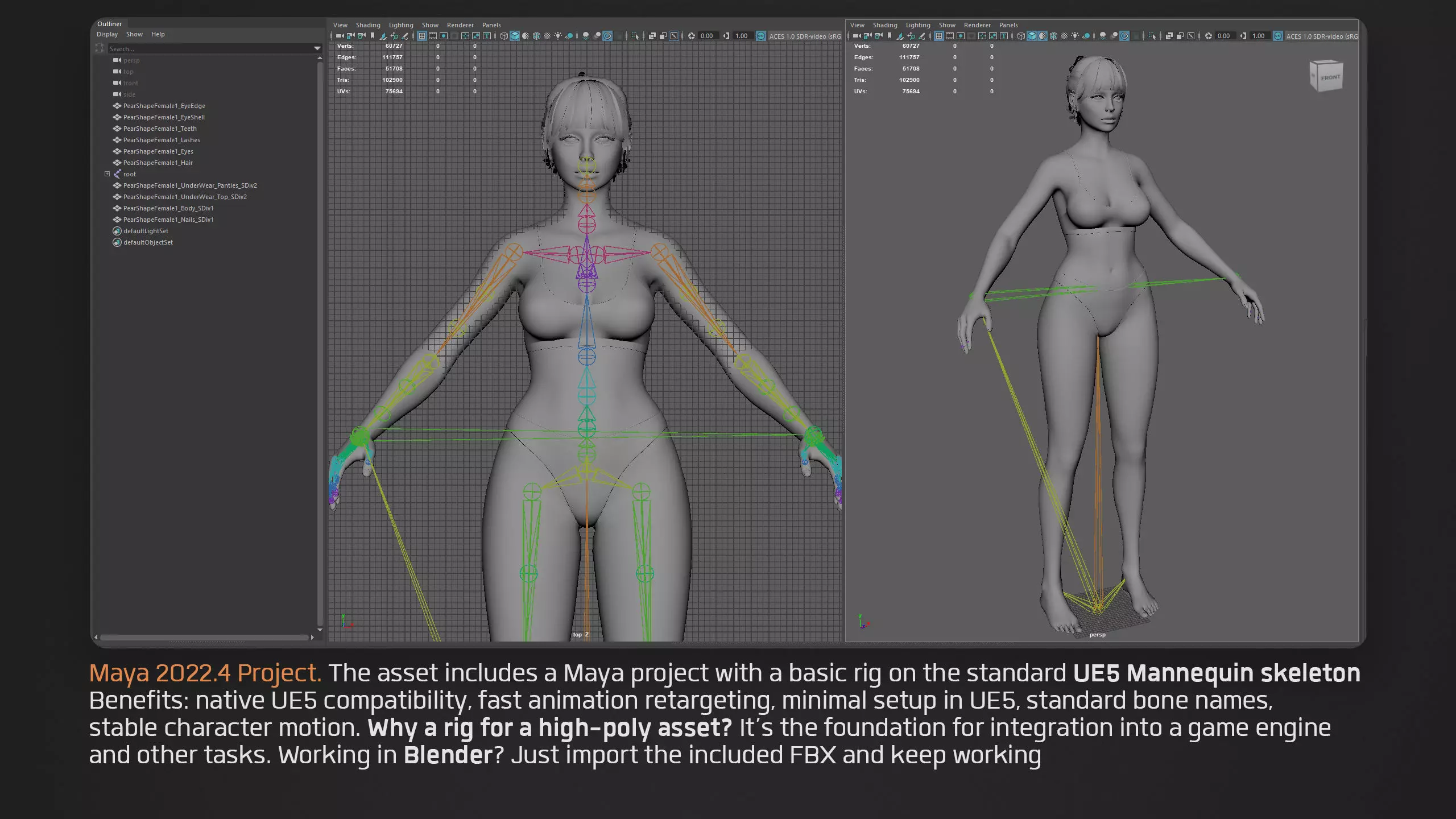This screenshot has width=1456, height=819.
Task: Select PearShapeFemale1_Body_SDiv1 in Outliner
Action: 168,208
